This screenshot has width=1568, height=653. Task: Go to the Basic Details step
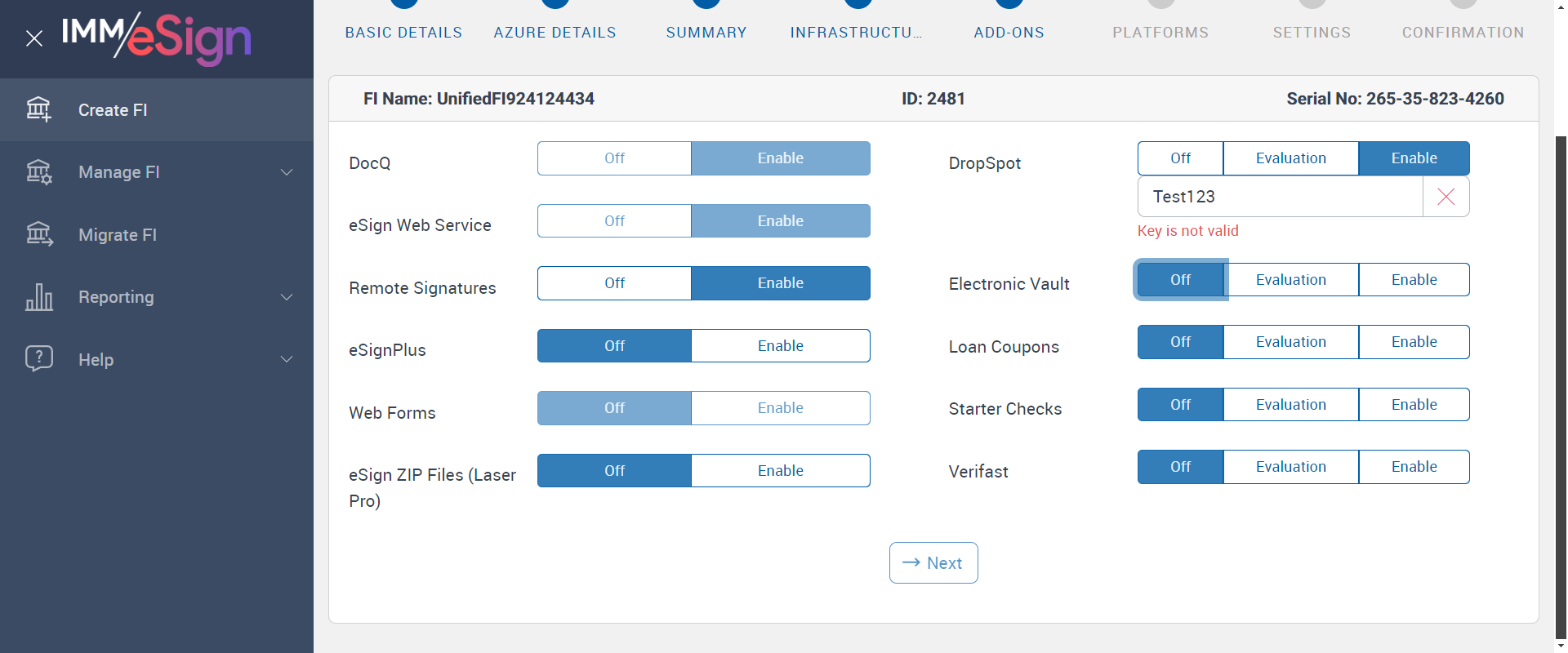click(403, 33)
